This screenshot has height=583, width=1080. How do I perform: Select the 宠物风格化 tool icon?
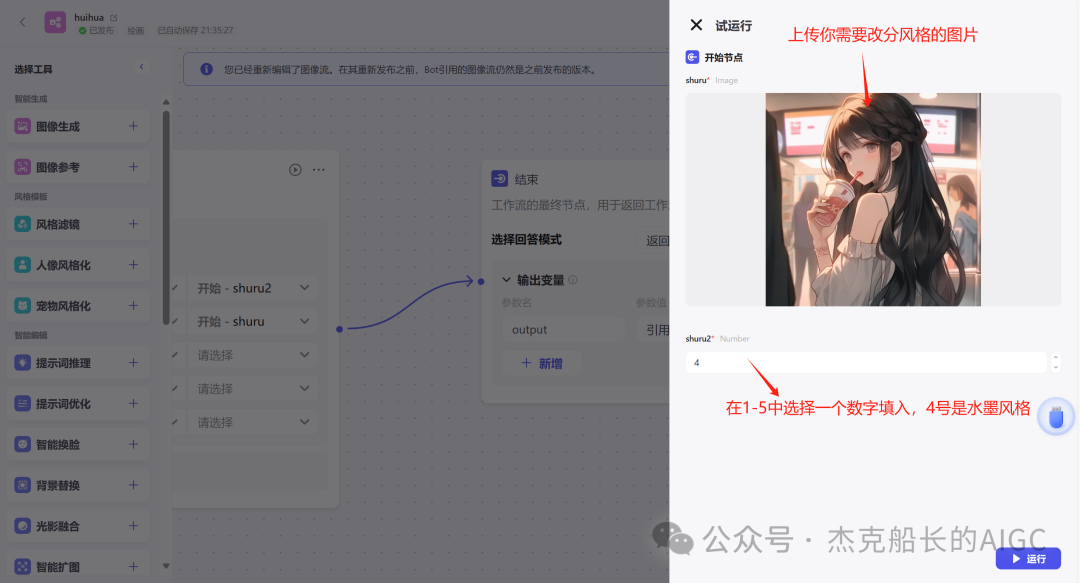click(23, 305)
